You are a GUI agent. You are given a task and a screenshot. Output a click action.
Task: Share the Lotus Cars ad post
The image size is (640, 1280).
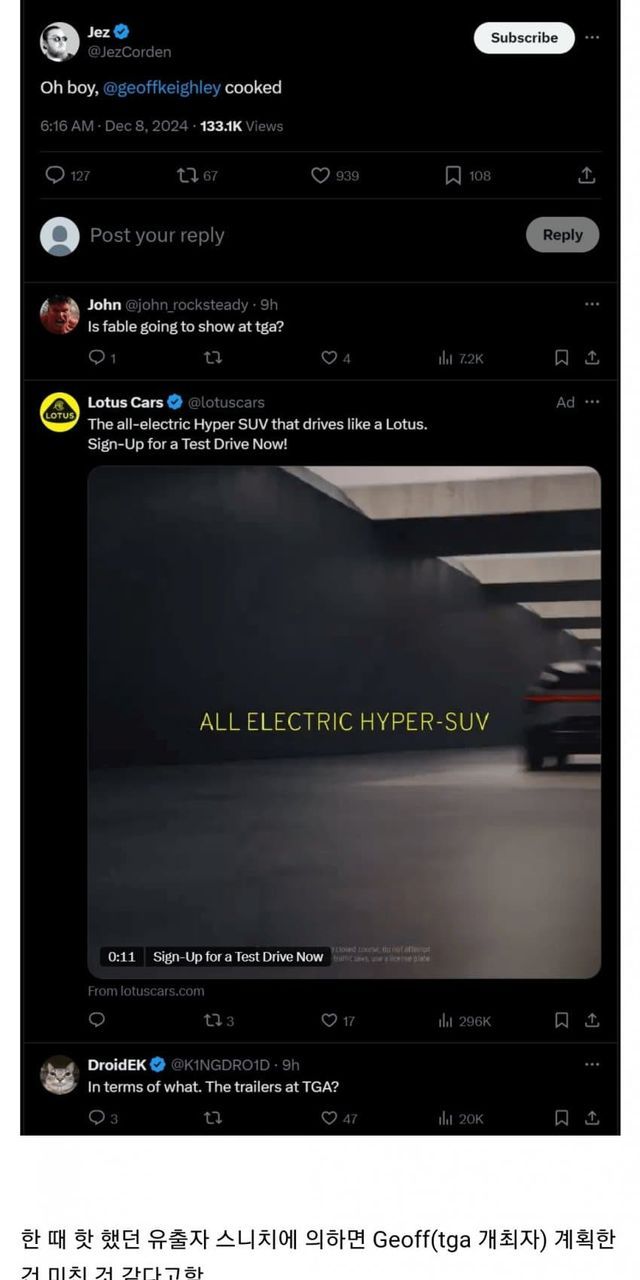592,1020
